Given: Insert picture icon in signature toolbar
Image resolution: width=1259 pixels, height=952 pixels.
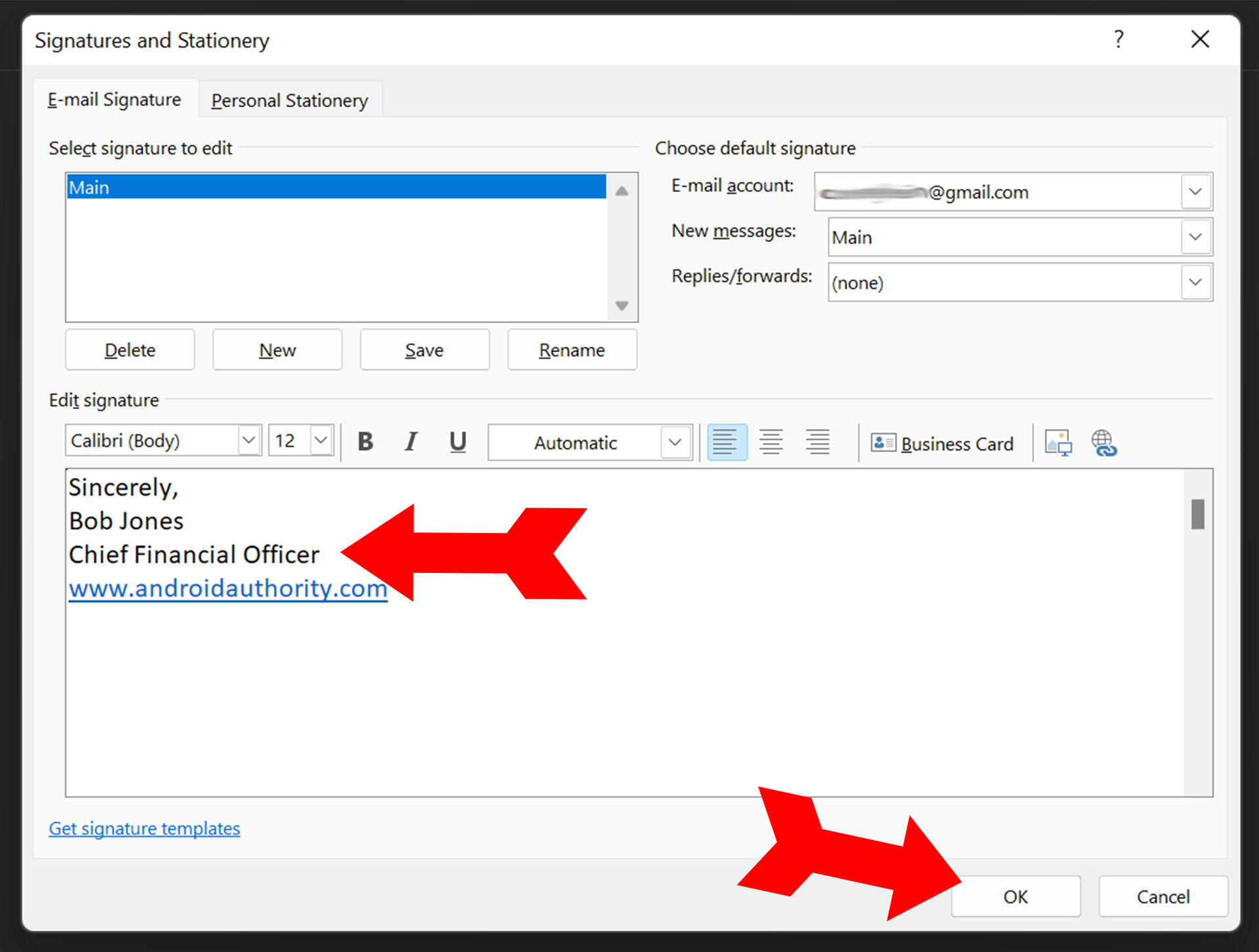Looking at the screenshot, I should (1058, 444).
